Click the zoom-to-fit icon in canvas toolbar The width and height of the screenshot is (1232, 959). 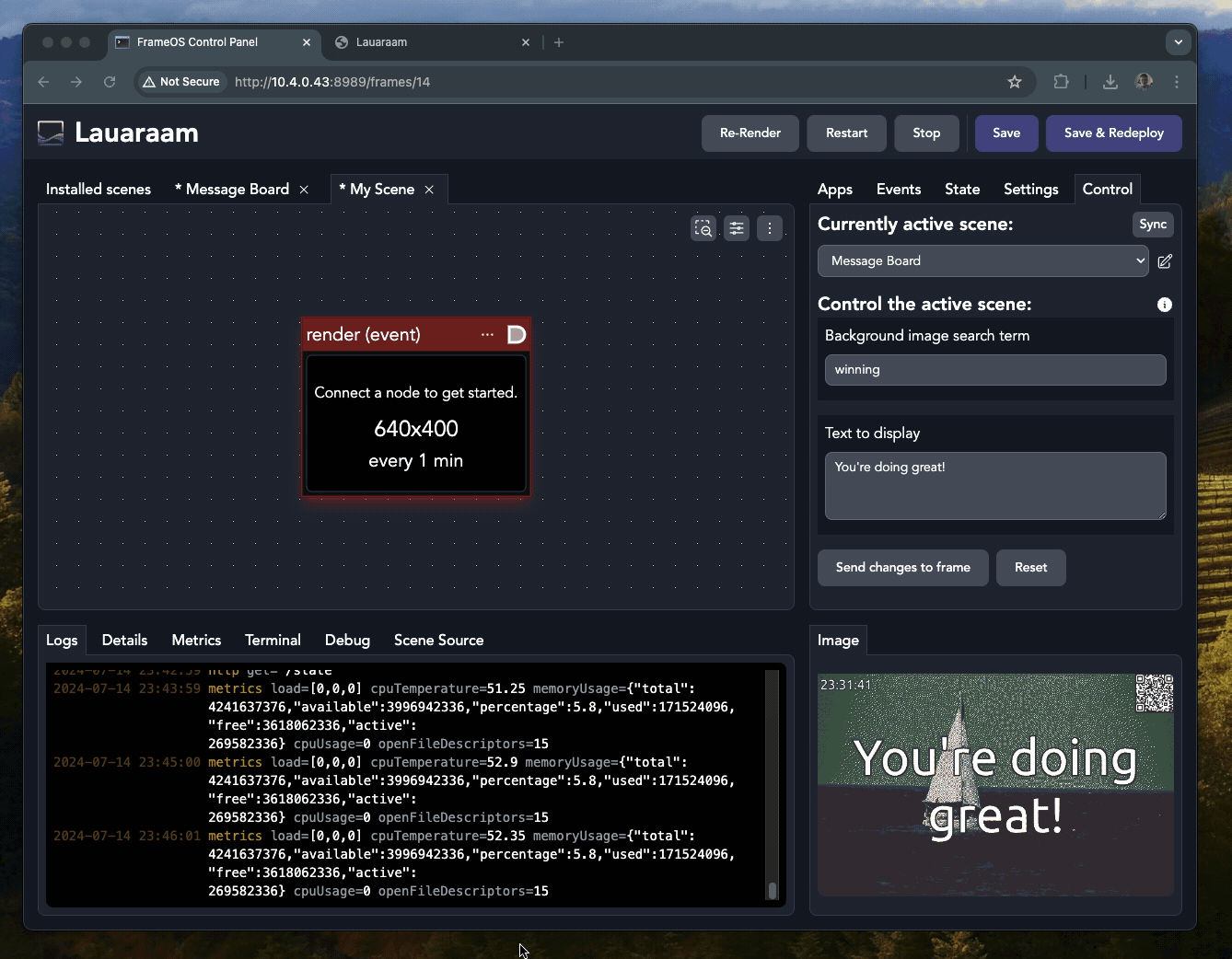tap(703, 228)
